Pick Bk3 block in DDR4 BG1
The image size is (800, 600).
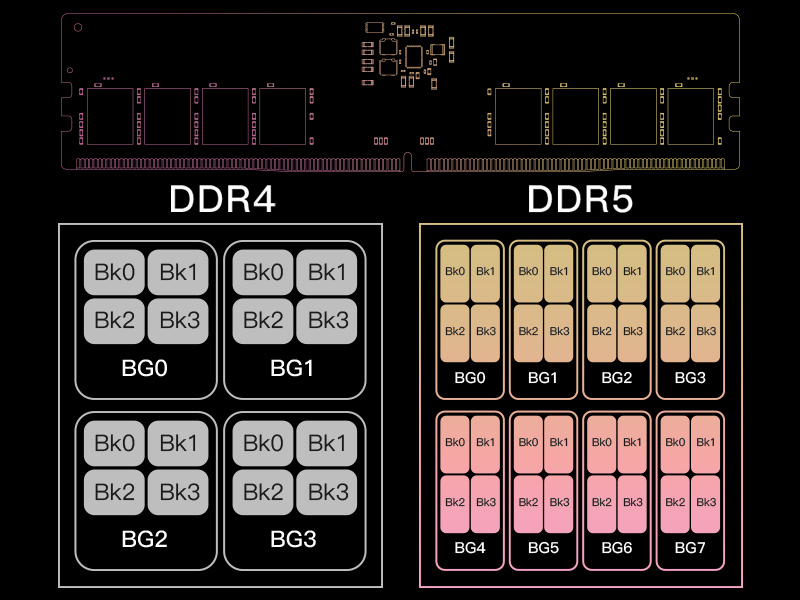coord(327,321)
